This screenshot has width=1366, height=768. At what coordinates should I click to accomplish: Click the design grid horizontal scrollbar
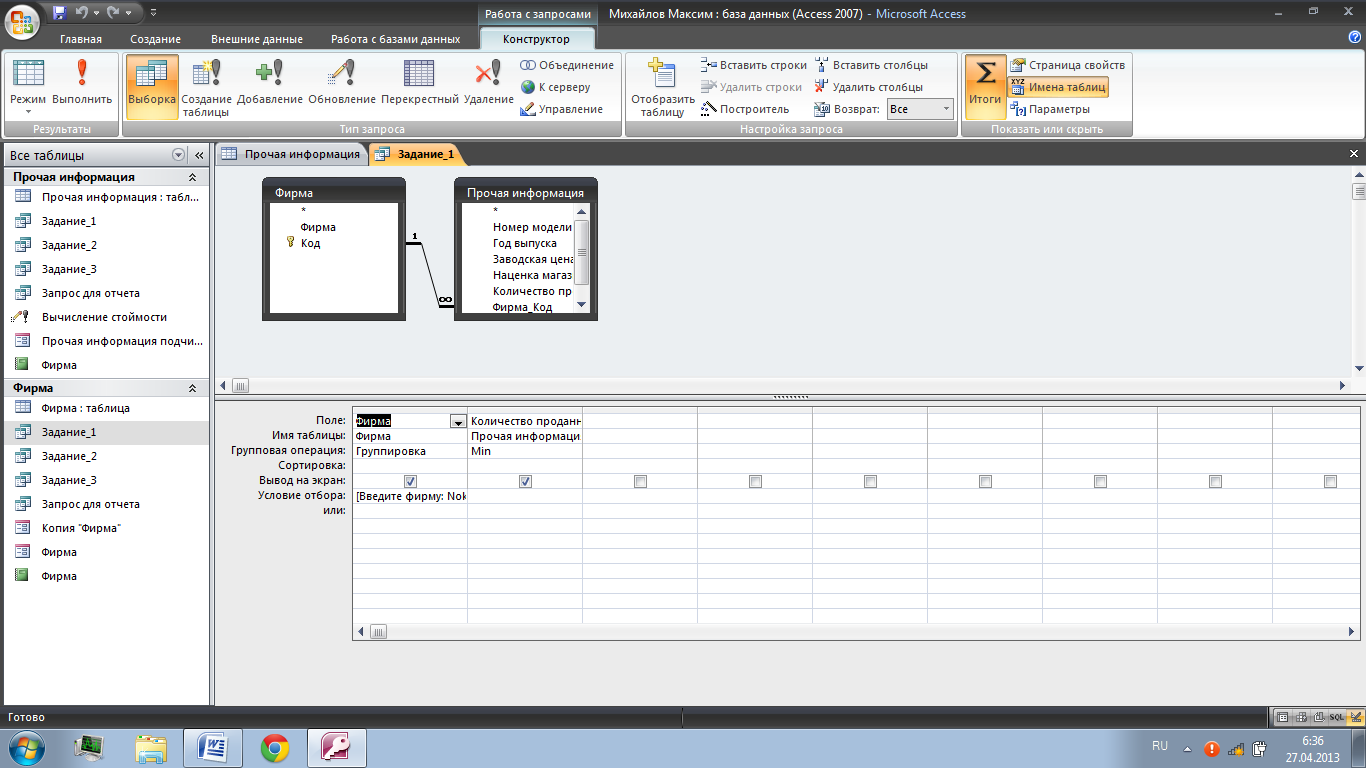[855, 632]
